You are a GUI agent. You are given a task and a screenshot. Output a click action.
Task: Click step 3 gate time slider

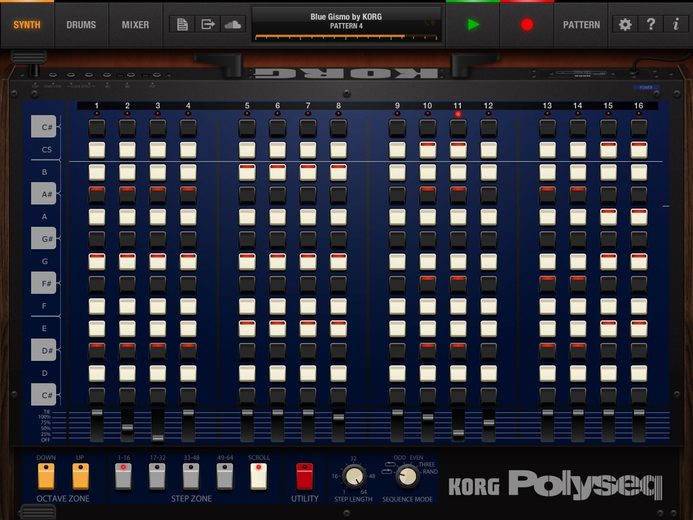158,438
